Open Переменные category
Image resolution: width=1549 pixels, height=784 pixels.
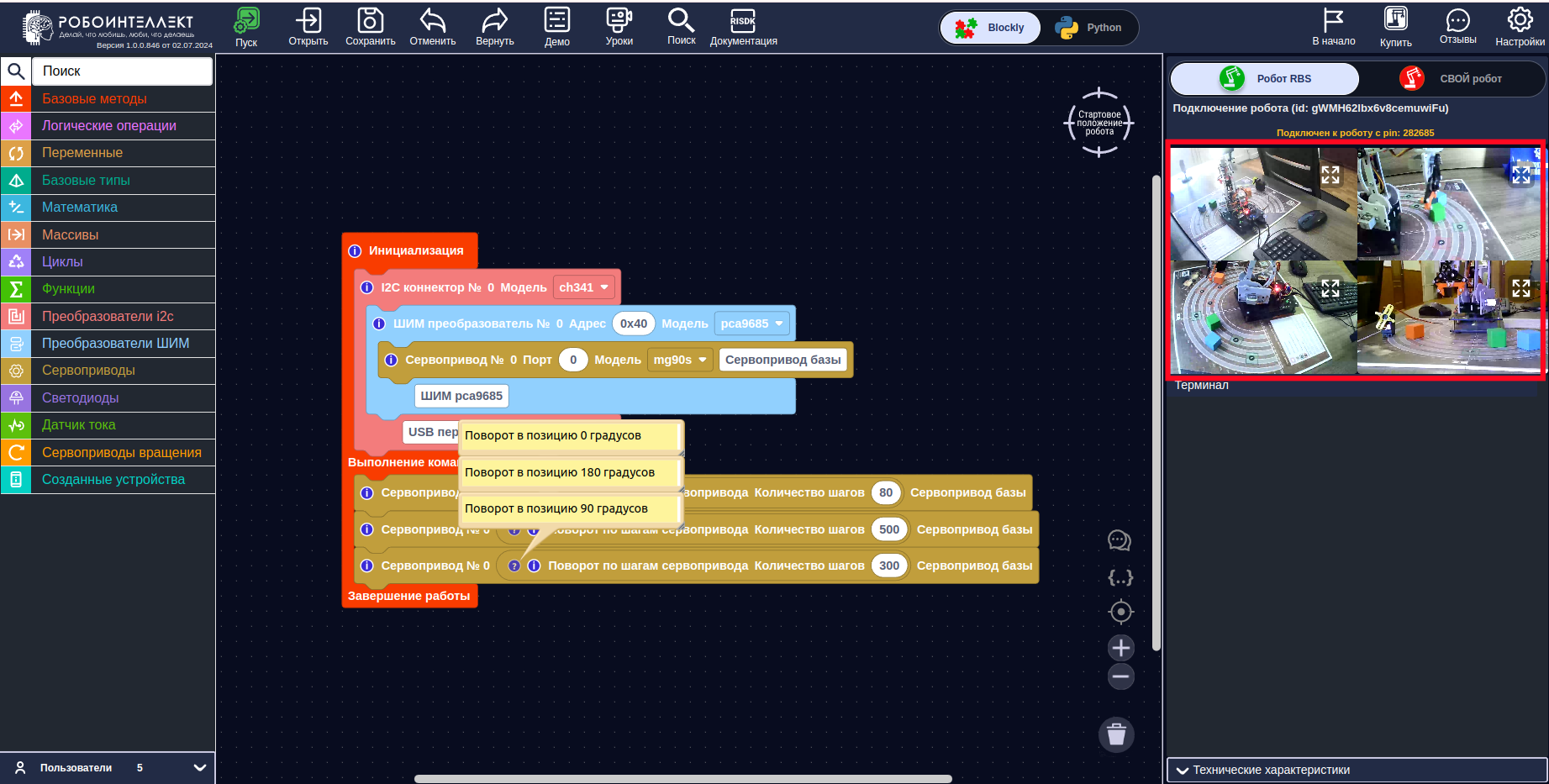click(108, 152)
